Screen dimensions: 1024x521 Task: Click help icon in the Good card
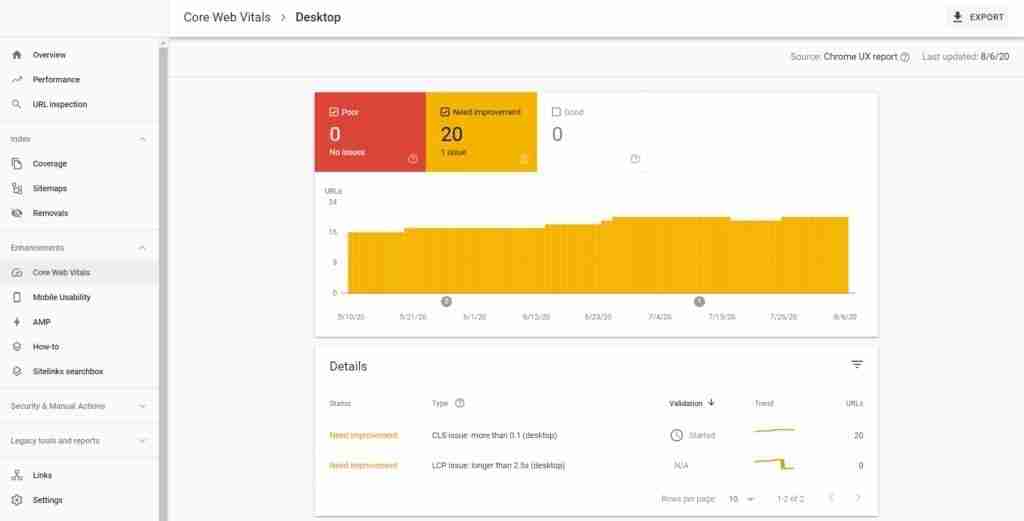tap(635, 159)
